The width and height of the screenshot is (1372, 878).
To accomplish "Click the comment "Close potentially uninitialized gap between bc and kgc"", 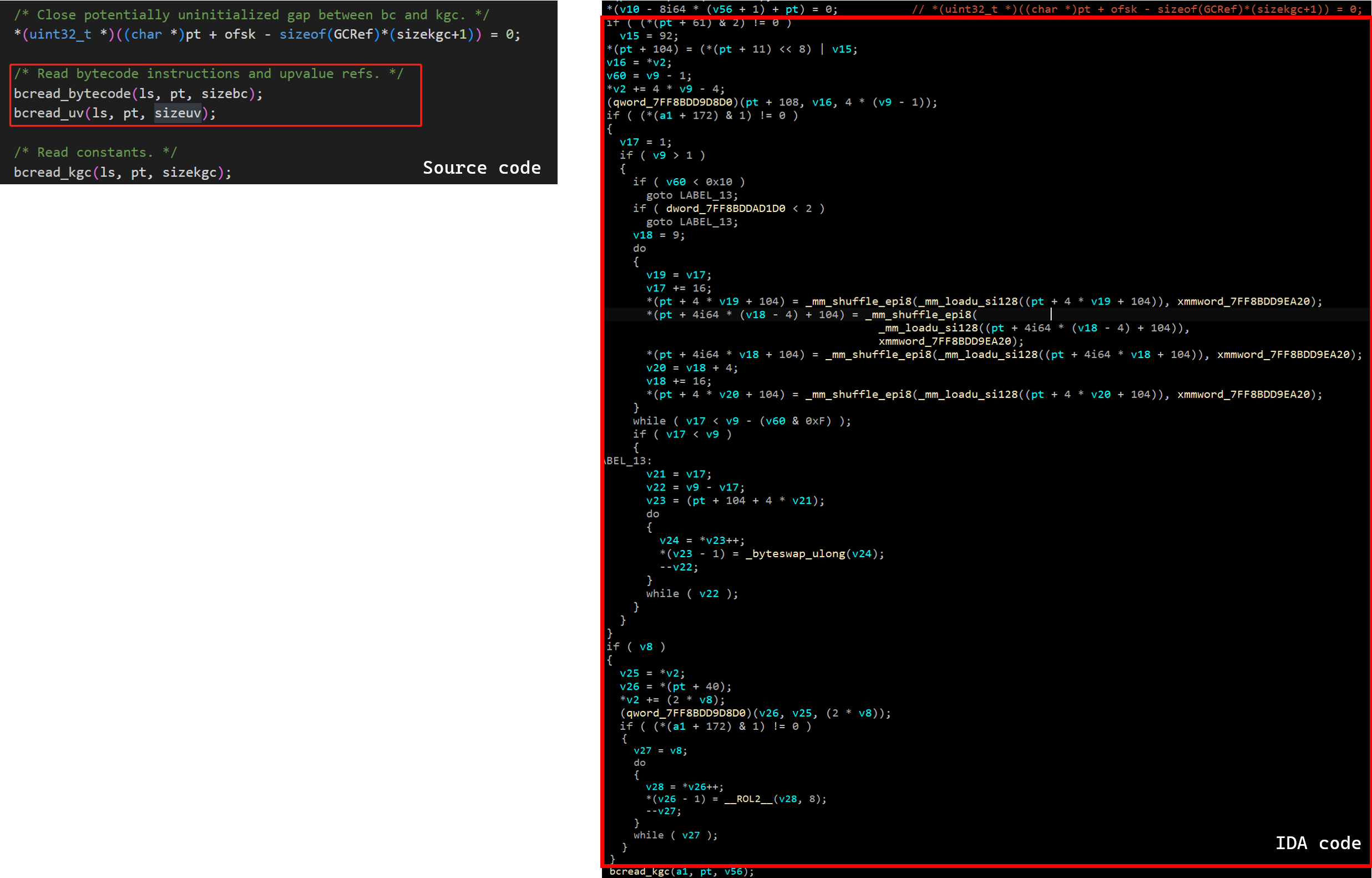I will pos(251,15).
